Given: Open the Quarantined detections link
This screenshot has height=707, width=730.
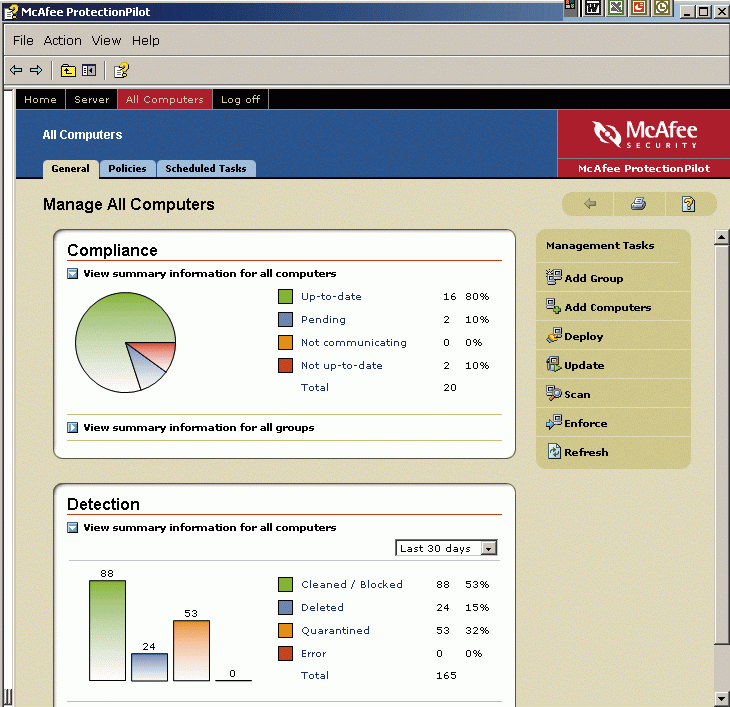Looking at the screenshot, I should tap(335, 631).
